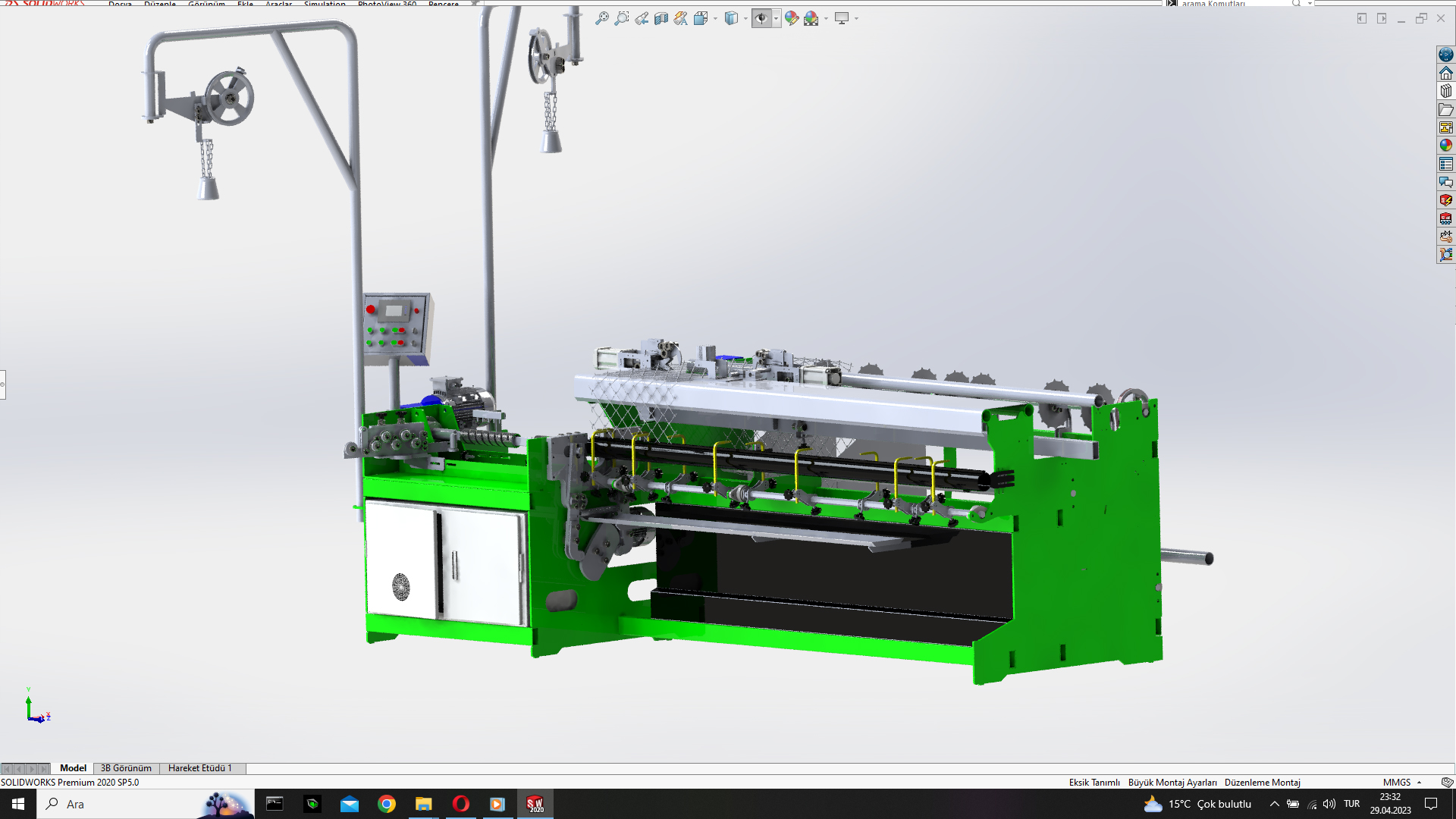
Task: Expand the View Orientation dropdown arrow
Action: (715, 19)
